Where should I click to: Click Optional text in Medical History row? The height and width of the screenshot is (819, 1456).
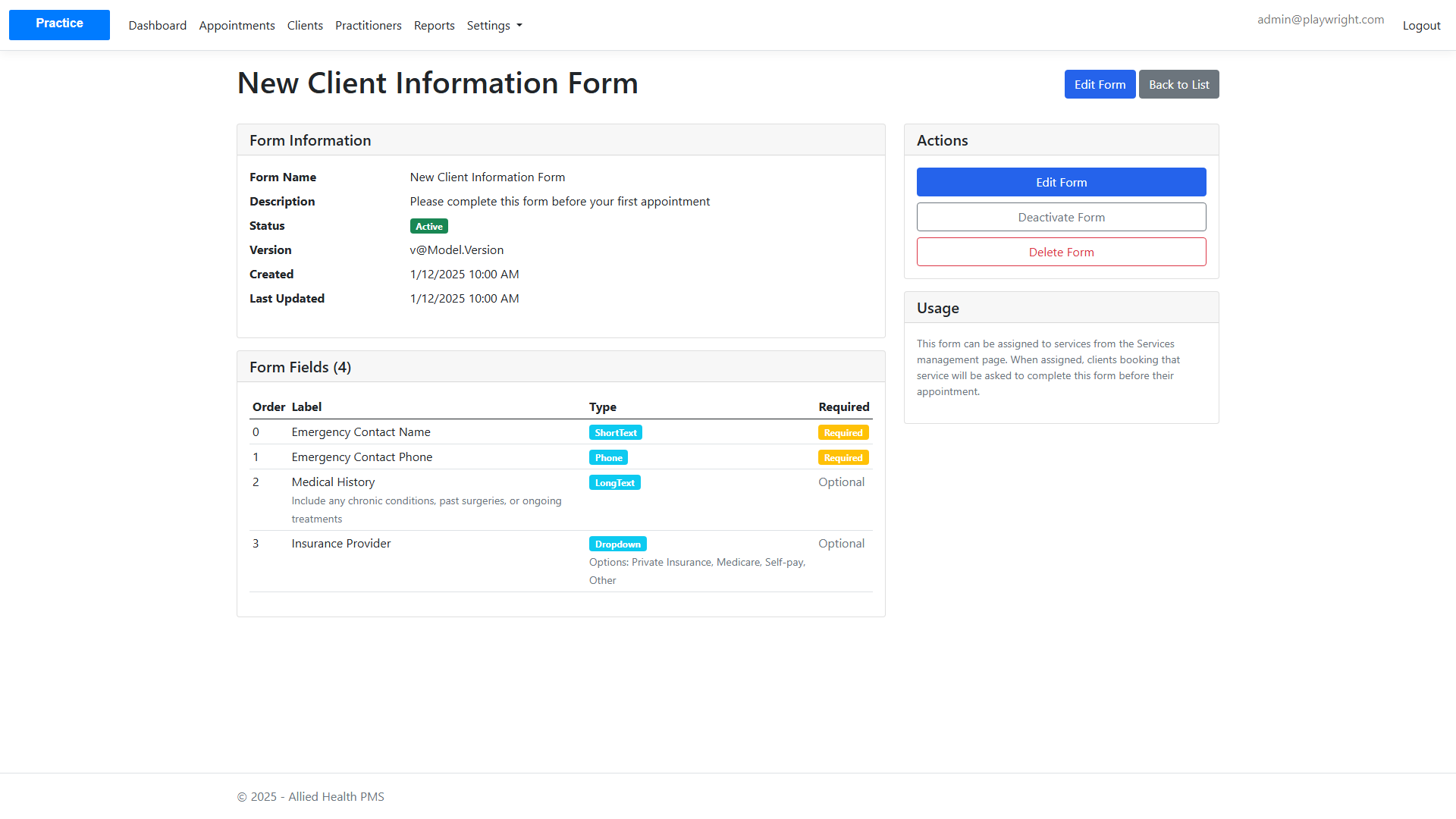coord(841,482)
